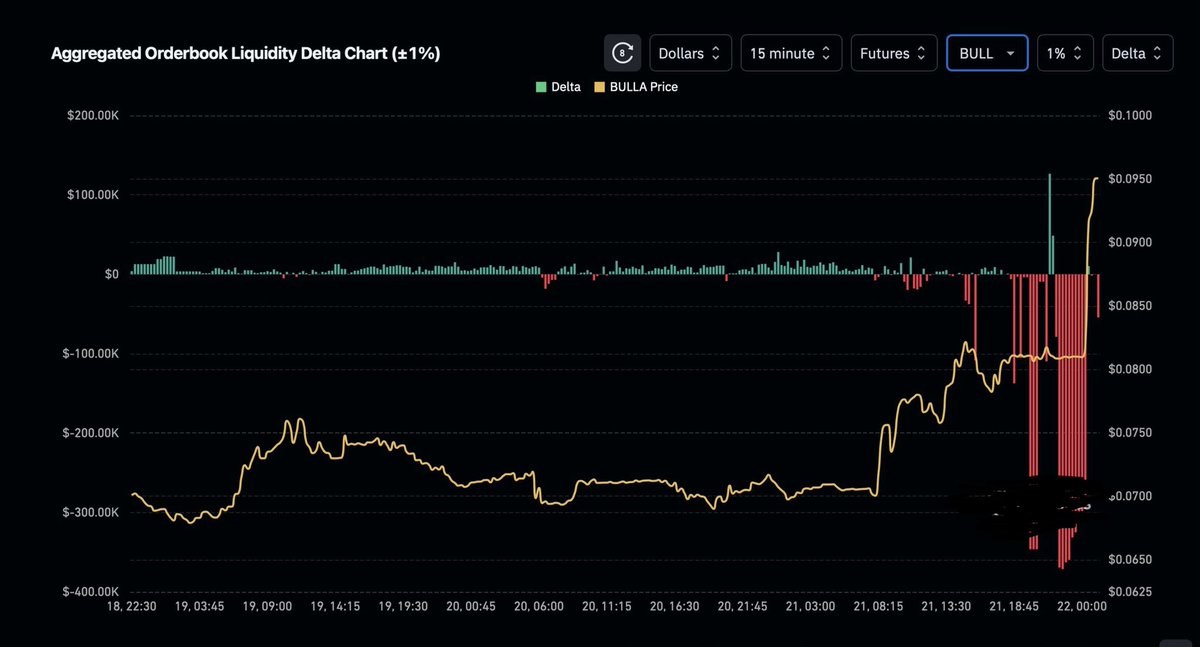The width and height of the screenshot is (1200, 647).
Task: Click the chart title text
Action: click(x=246, y=53)
